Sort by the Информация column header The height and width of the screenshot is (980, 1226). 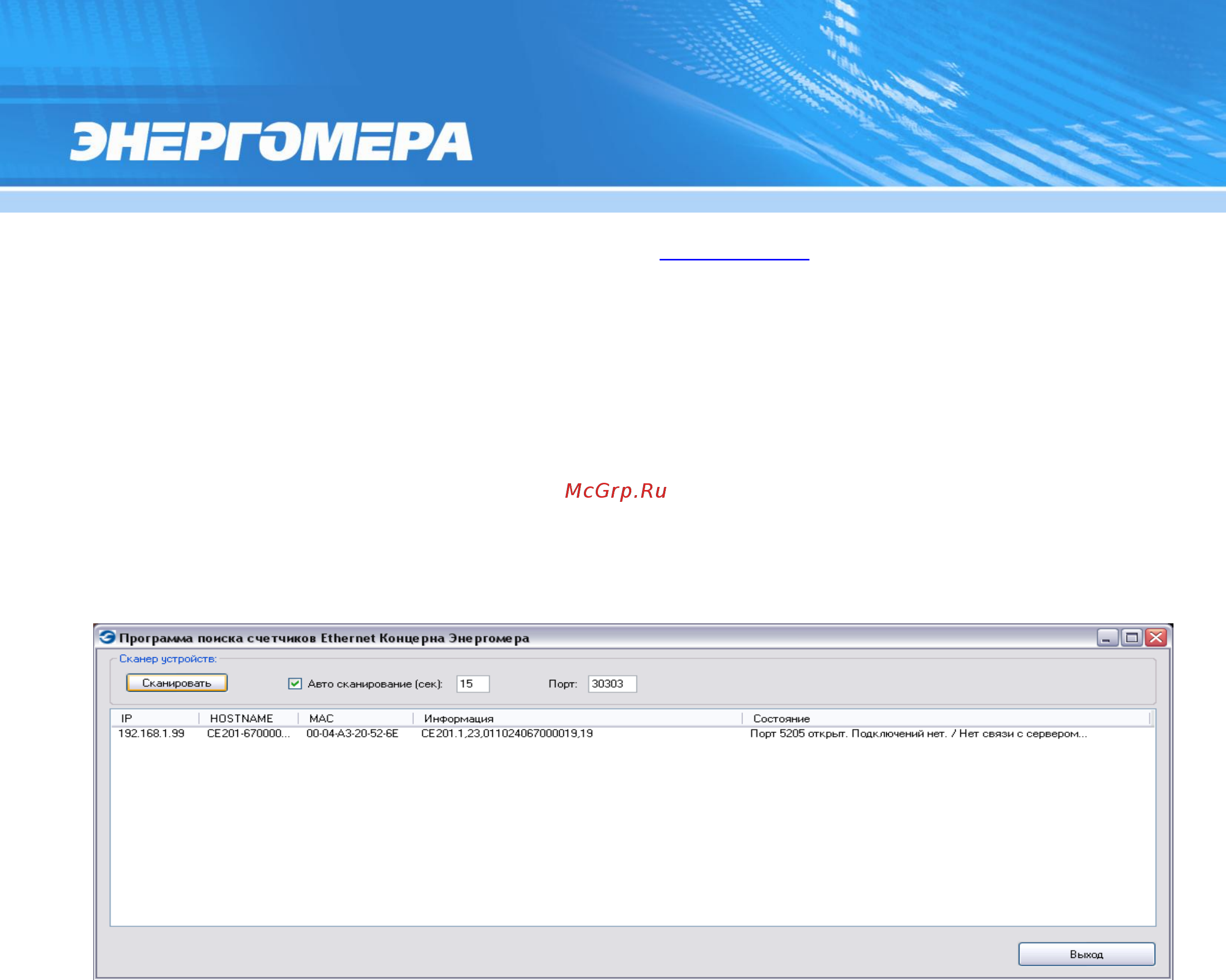[577, 719]
